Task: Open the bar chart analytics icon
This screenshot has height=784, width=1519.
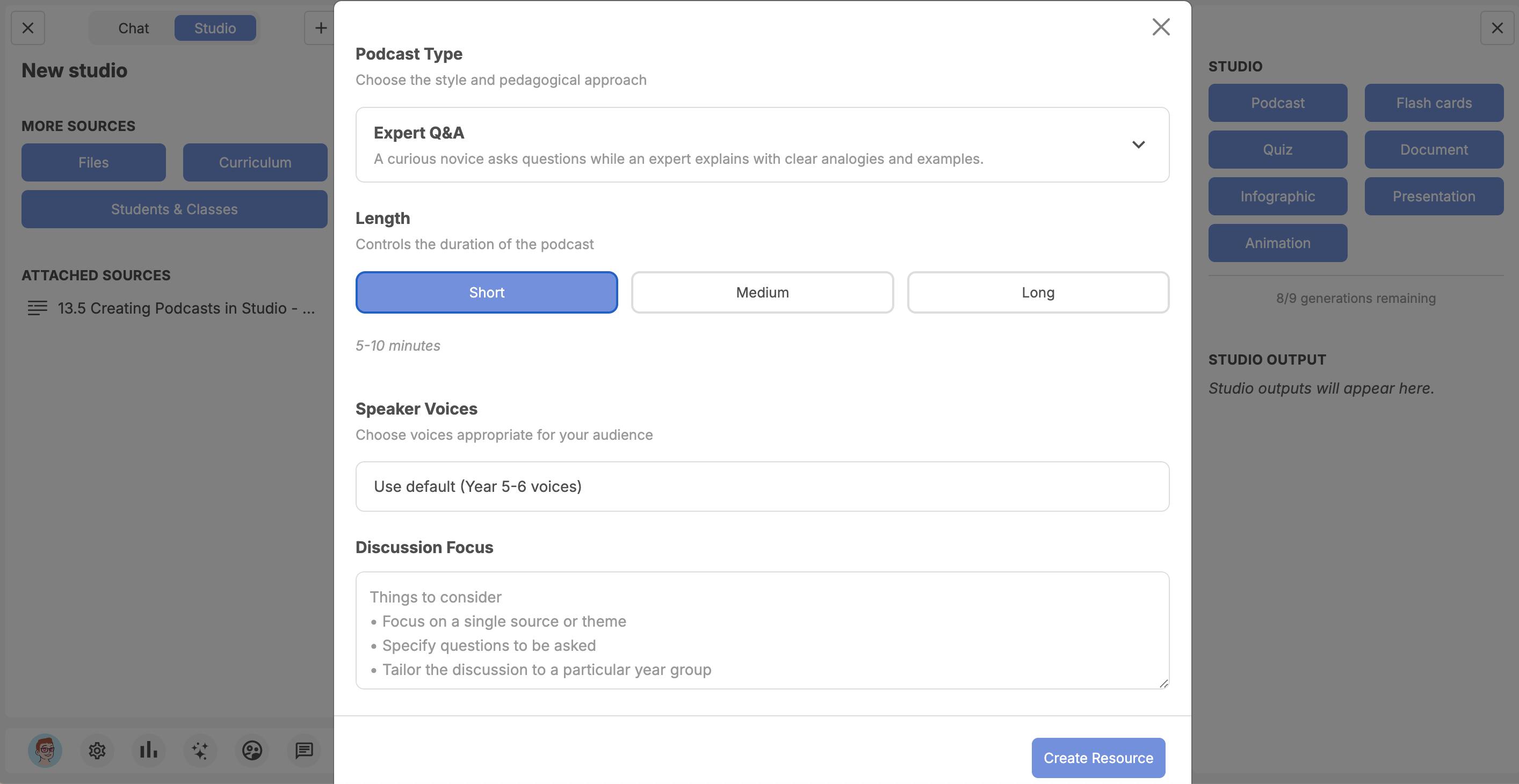Action: [149, 750]
